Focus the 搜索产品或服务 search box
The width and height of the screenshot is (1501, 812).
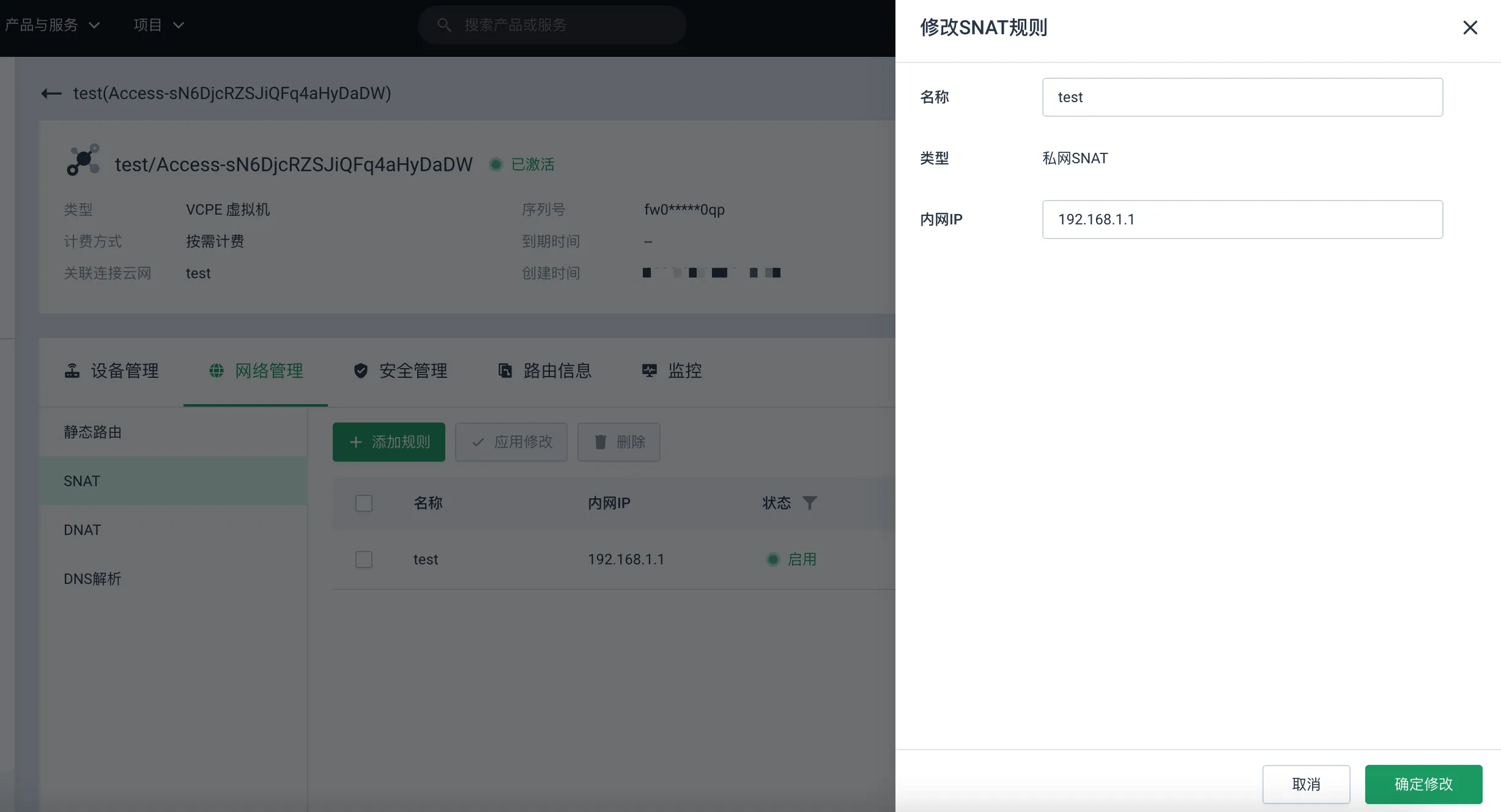pyautogui.click(x=552, y=25)
